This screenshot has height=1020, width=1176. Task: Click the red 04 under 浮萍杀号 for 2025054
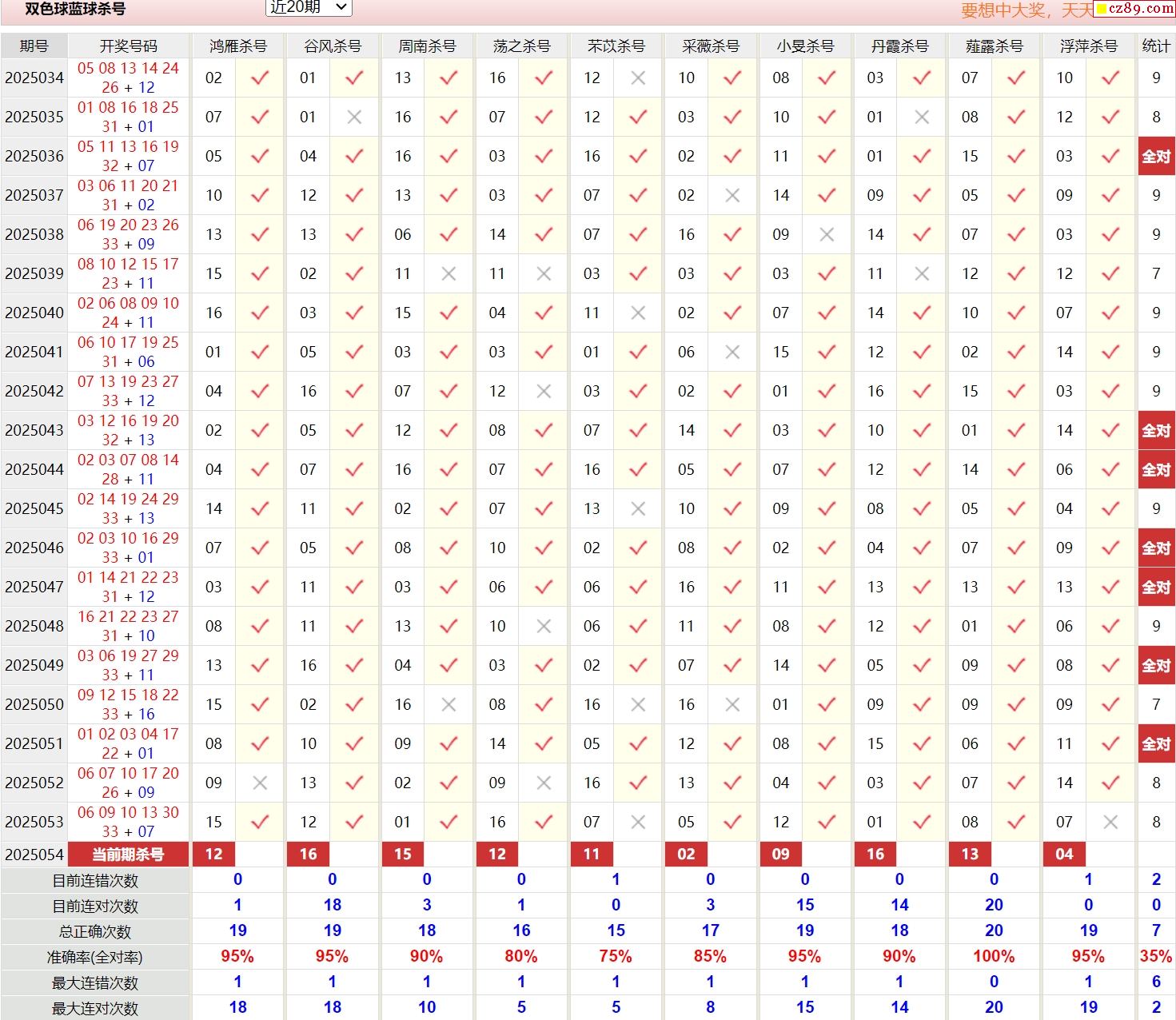pyautogui.click(x=1064, y=855)
